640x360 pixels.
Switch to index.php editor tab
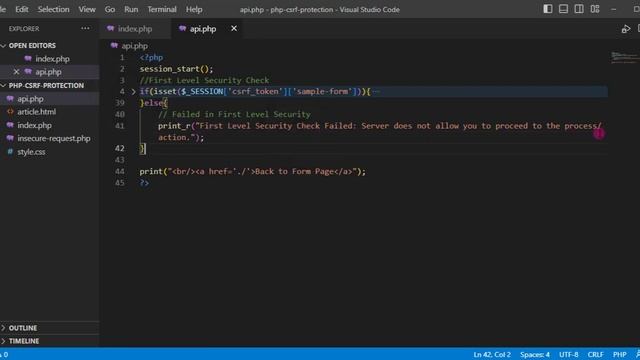click(135, 29)
